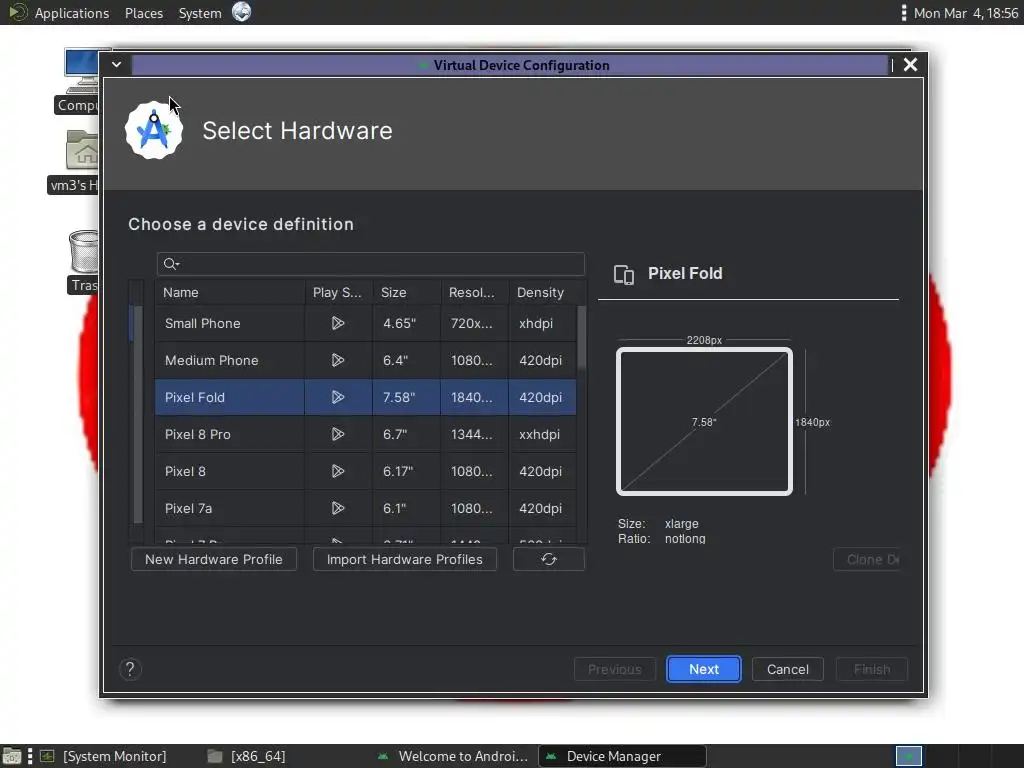The height and width of the screenshot is (768, 1024).
Task: Click the Play Store icon for Medium Phone
Action: (x=338, y=360)
